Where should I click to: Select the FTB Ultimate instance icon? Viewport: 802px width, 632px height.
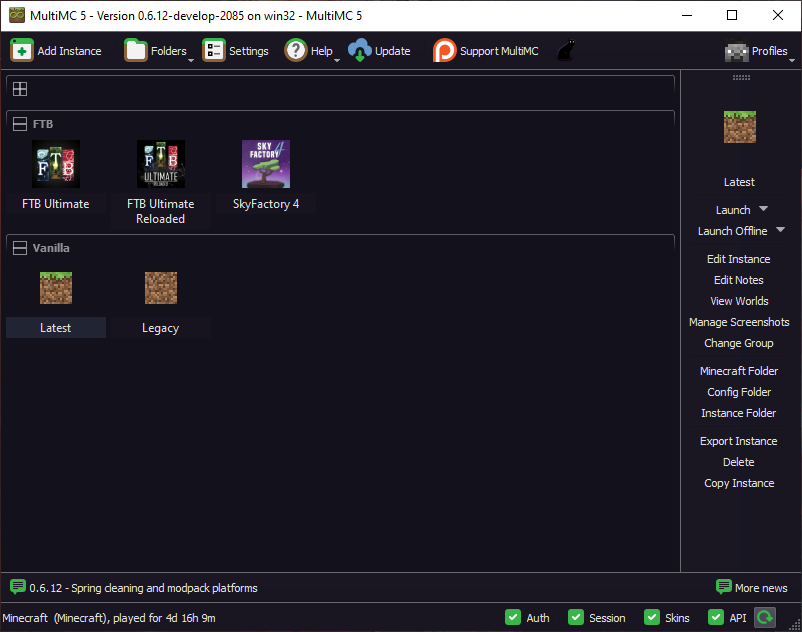(x=56, y=164)
